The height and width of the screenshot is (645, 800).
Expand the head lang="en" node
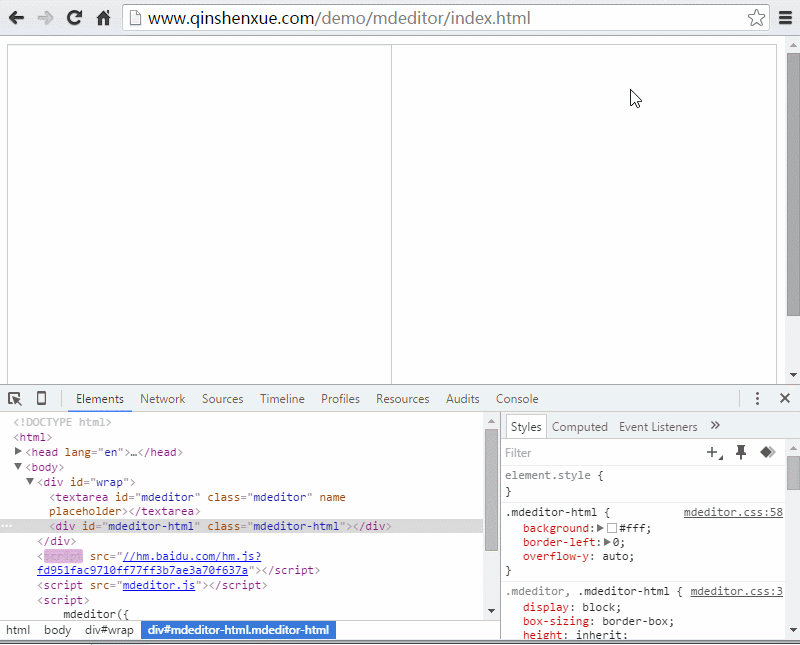[x=18, y=452]
